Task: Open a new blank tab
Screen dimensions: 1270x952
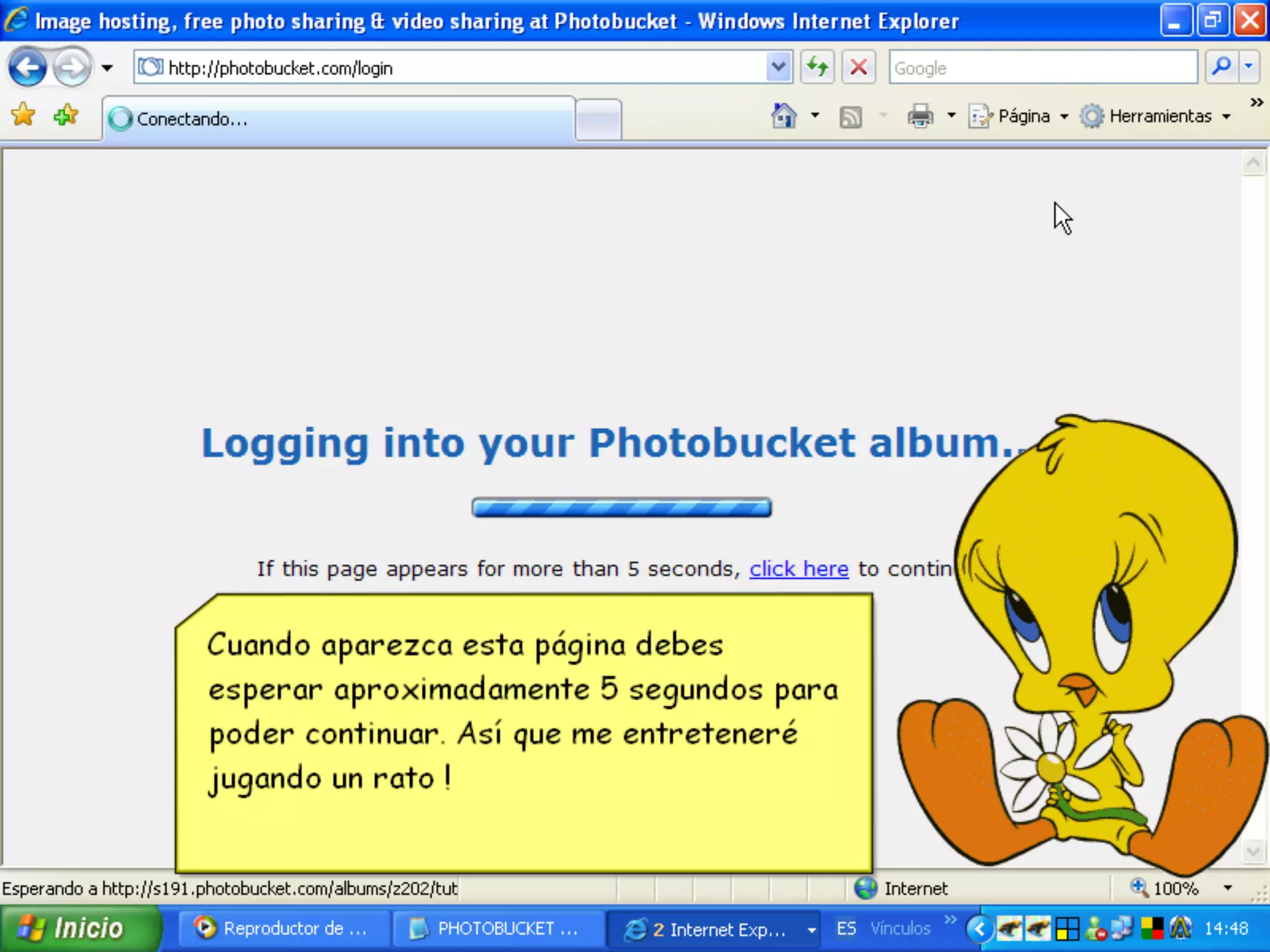Action: click(598, 118)
